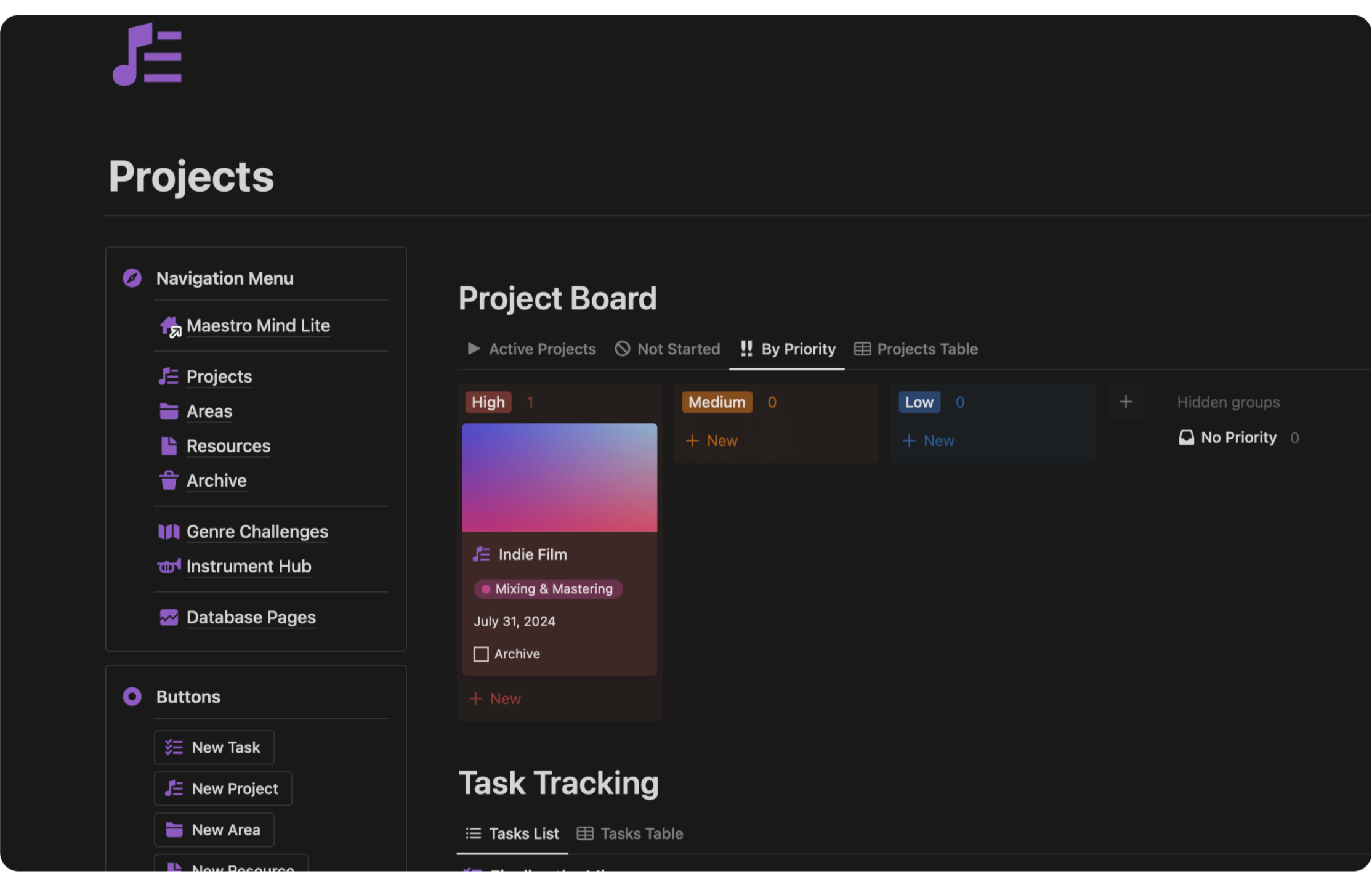Image resolution: width=1372 pixels, height=887 pixels.
Task: Click the purple music note page icon
Action: pyautogui.click(x=147, y=55)
